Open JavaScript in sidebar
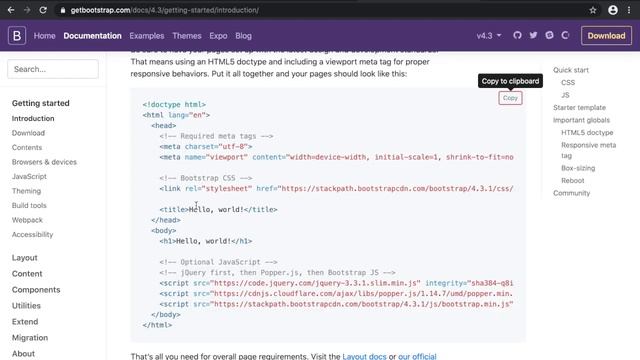This screenshot has height=360, width=640. 29,176
